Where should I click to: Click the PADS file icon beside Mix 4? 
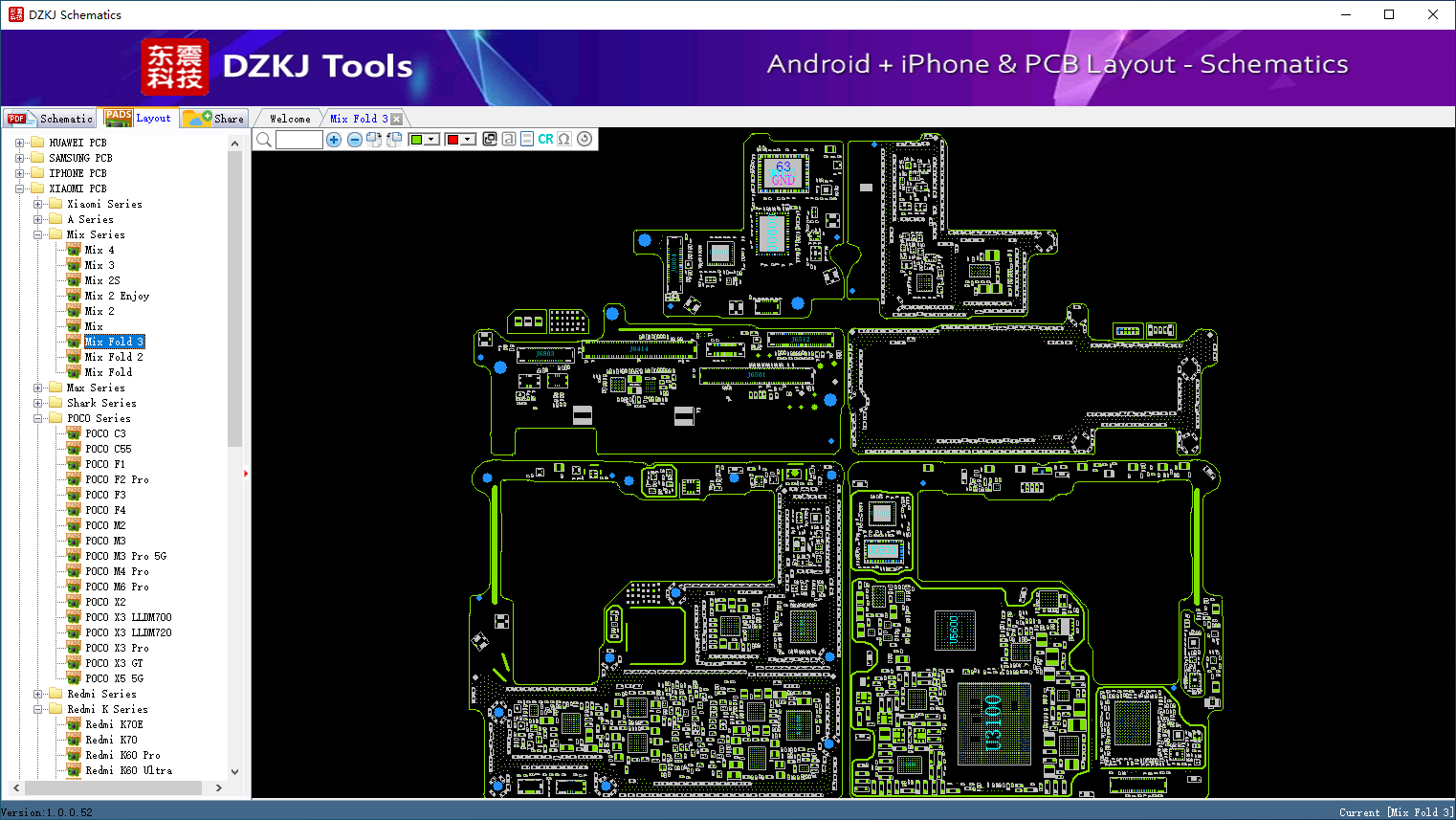74,250
